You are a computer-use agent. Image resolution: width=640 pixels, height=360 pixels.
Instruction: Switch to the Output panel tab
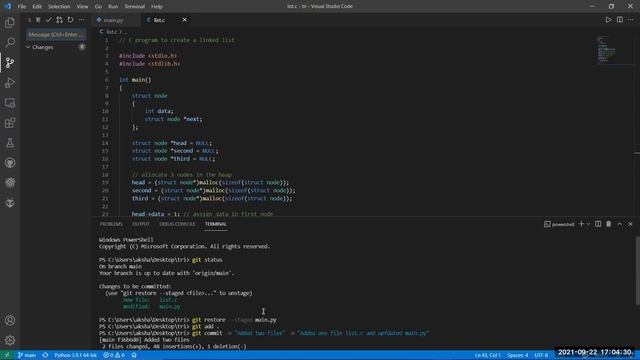141,224
